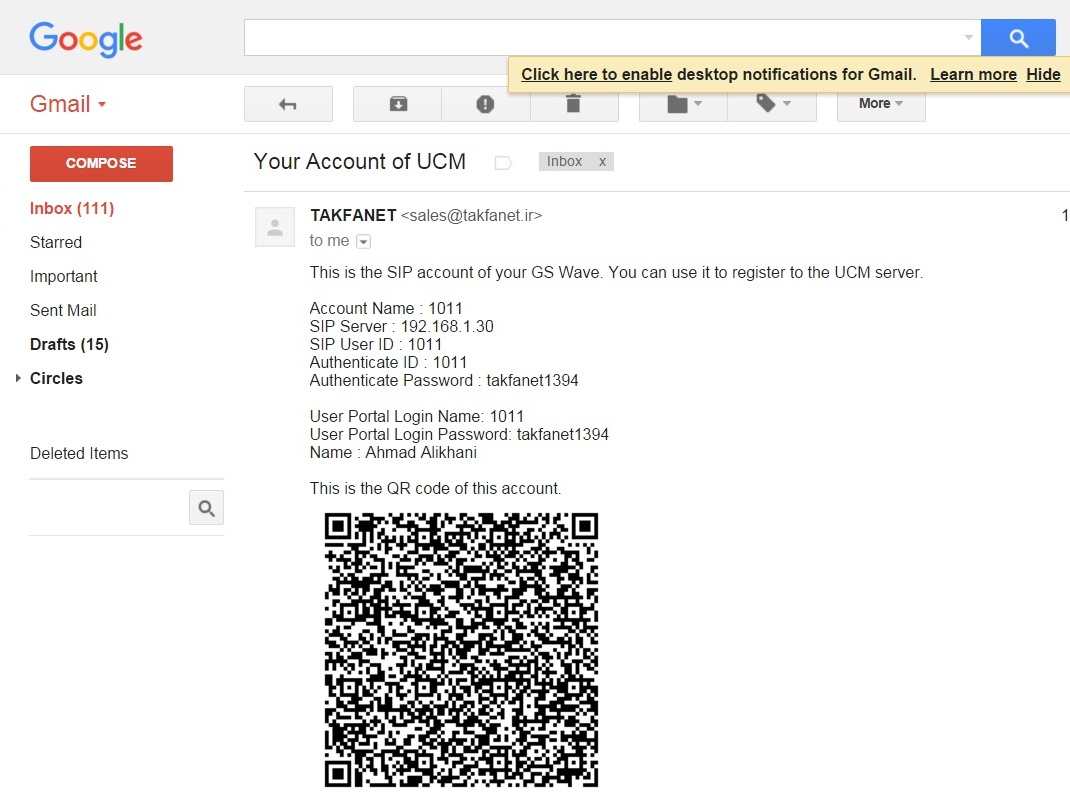
Task: Delete the email with the trash icon
Action: (x=574, y=104)
